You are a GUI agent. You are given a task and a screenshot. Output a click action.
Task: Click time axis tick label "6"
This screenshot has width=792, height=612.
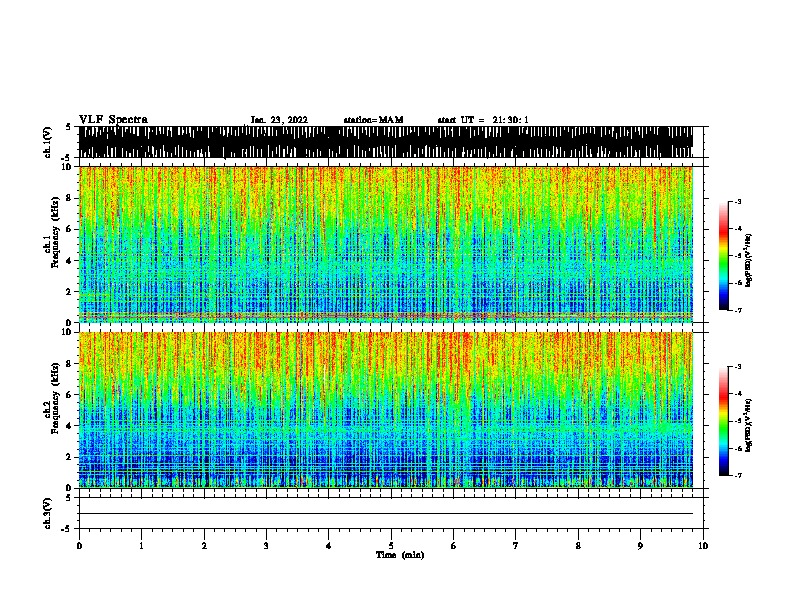coord(453,546)
